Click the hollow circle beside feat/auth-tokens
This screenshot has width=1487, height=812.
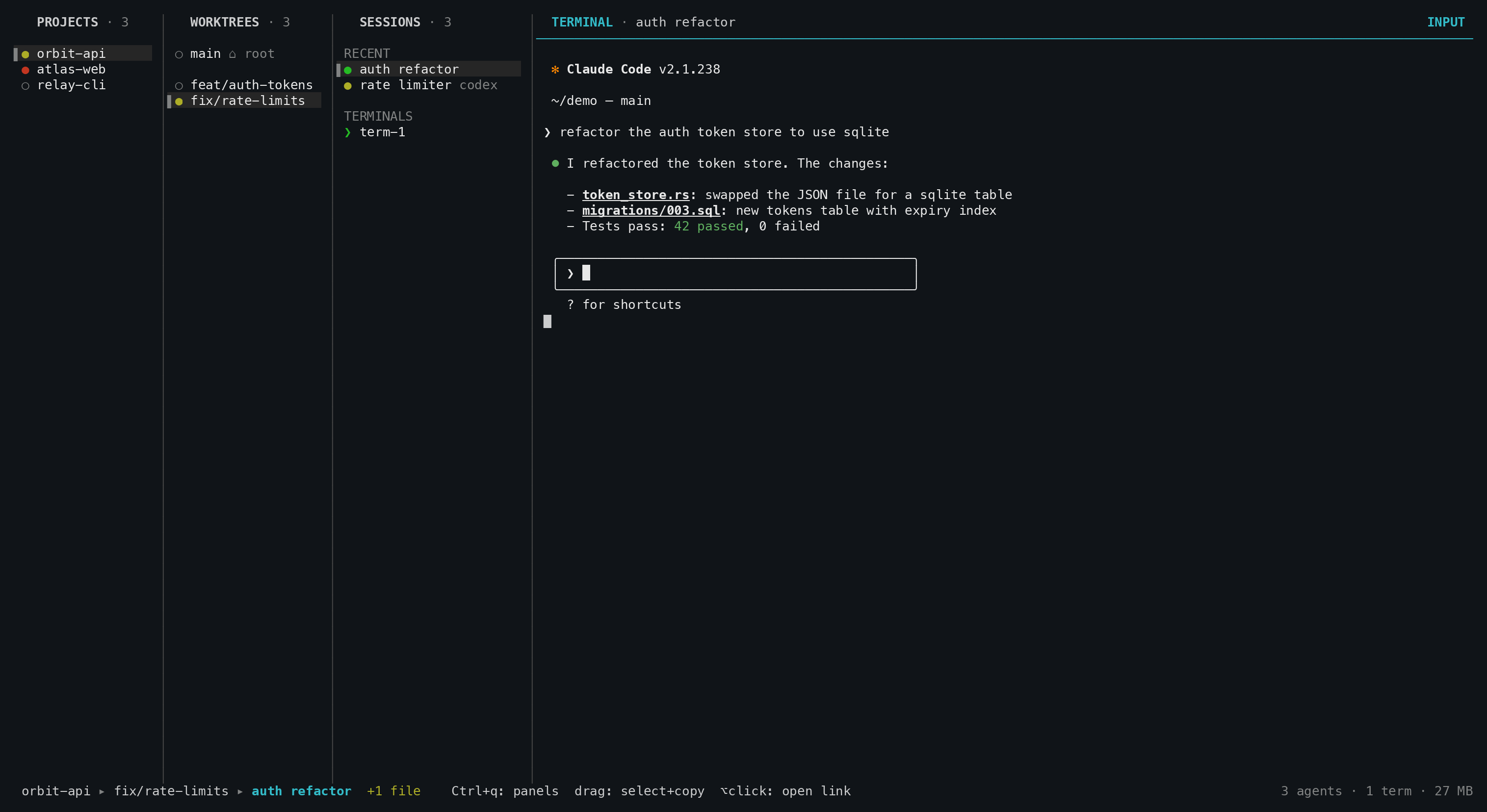179,86
